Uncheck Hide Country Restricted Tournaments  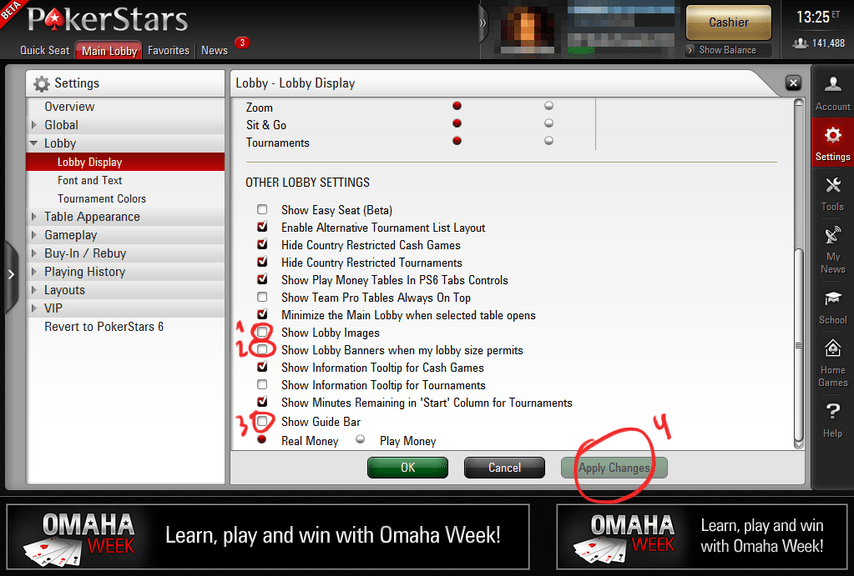[263, 262]
